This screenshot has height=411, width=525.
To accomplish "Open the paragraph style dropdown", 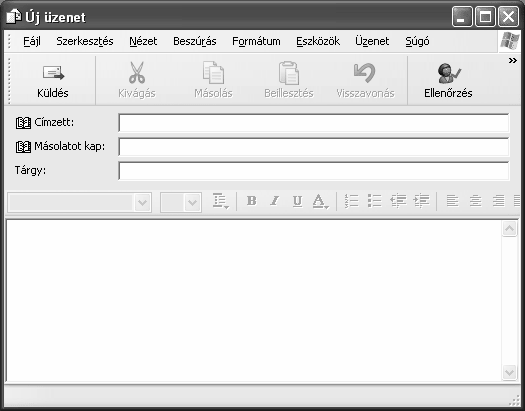I will pyautogui.click(x=221, y=201).
